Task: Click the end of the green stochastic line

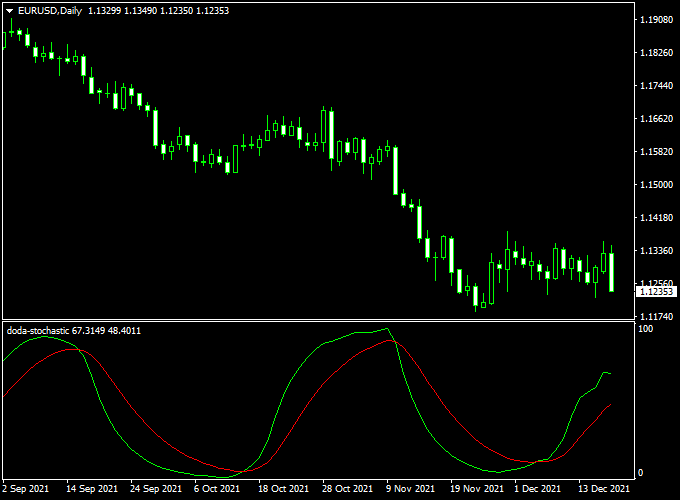Action: (x=611, y=373)
